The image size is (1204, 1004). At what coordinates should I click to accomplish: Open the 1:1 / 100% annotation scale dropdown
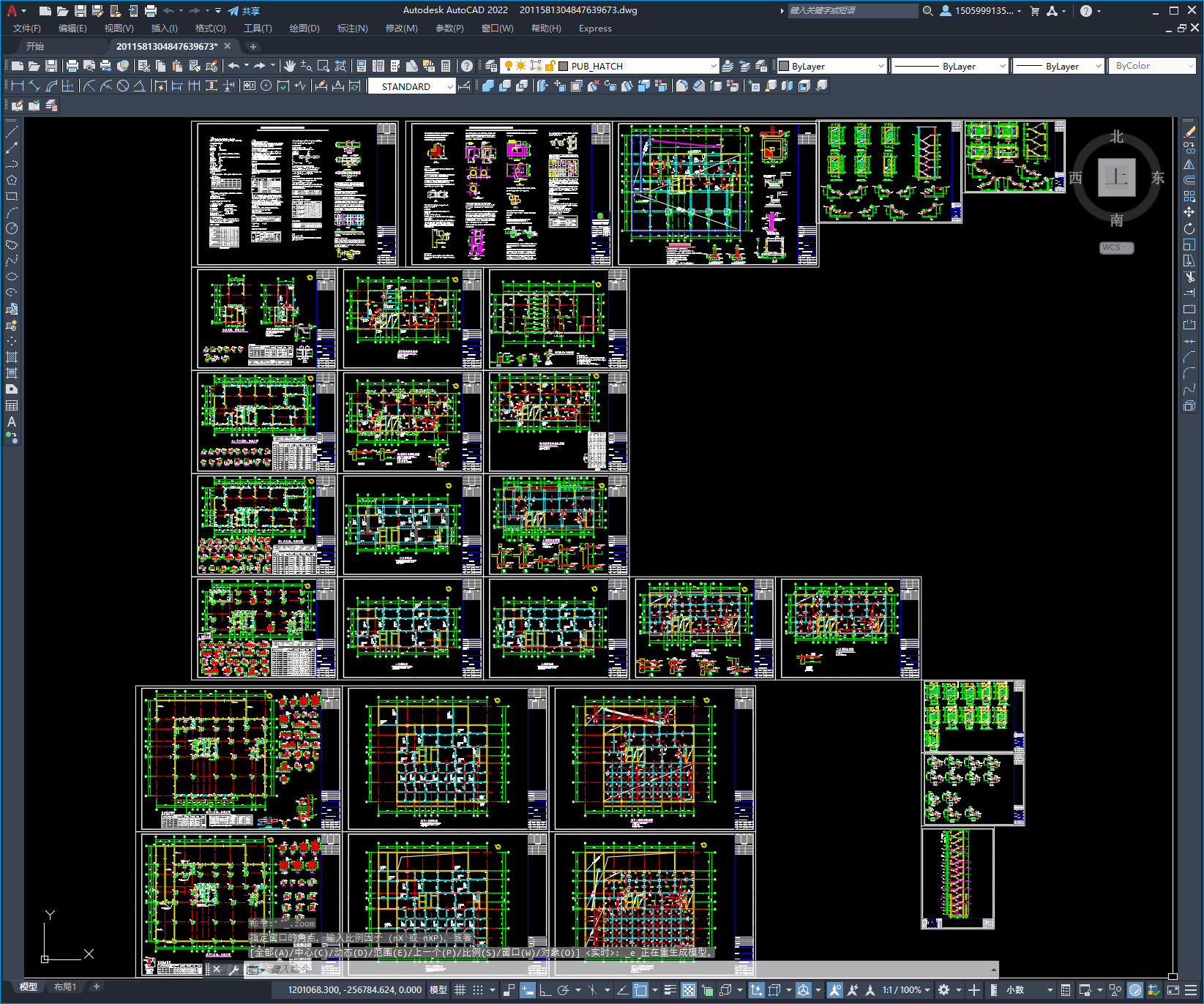pos(906,990)
